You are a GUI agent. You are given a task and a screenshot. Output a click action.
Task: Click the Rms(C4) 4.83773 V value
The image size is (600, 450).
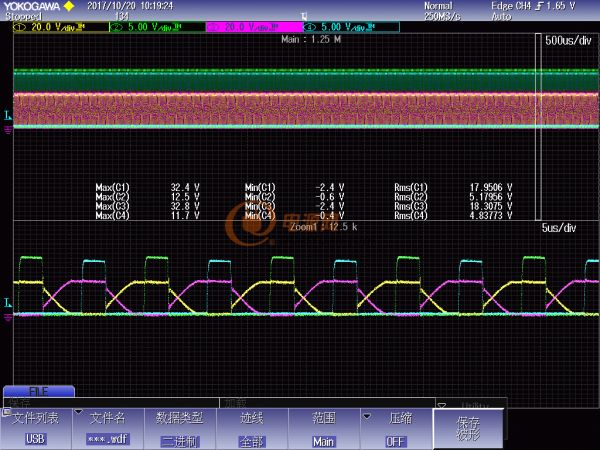tap(491, 215)
